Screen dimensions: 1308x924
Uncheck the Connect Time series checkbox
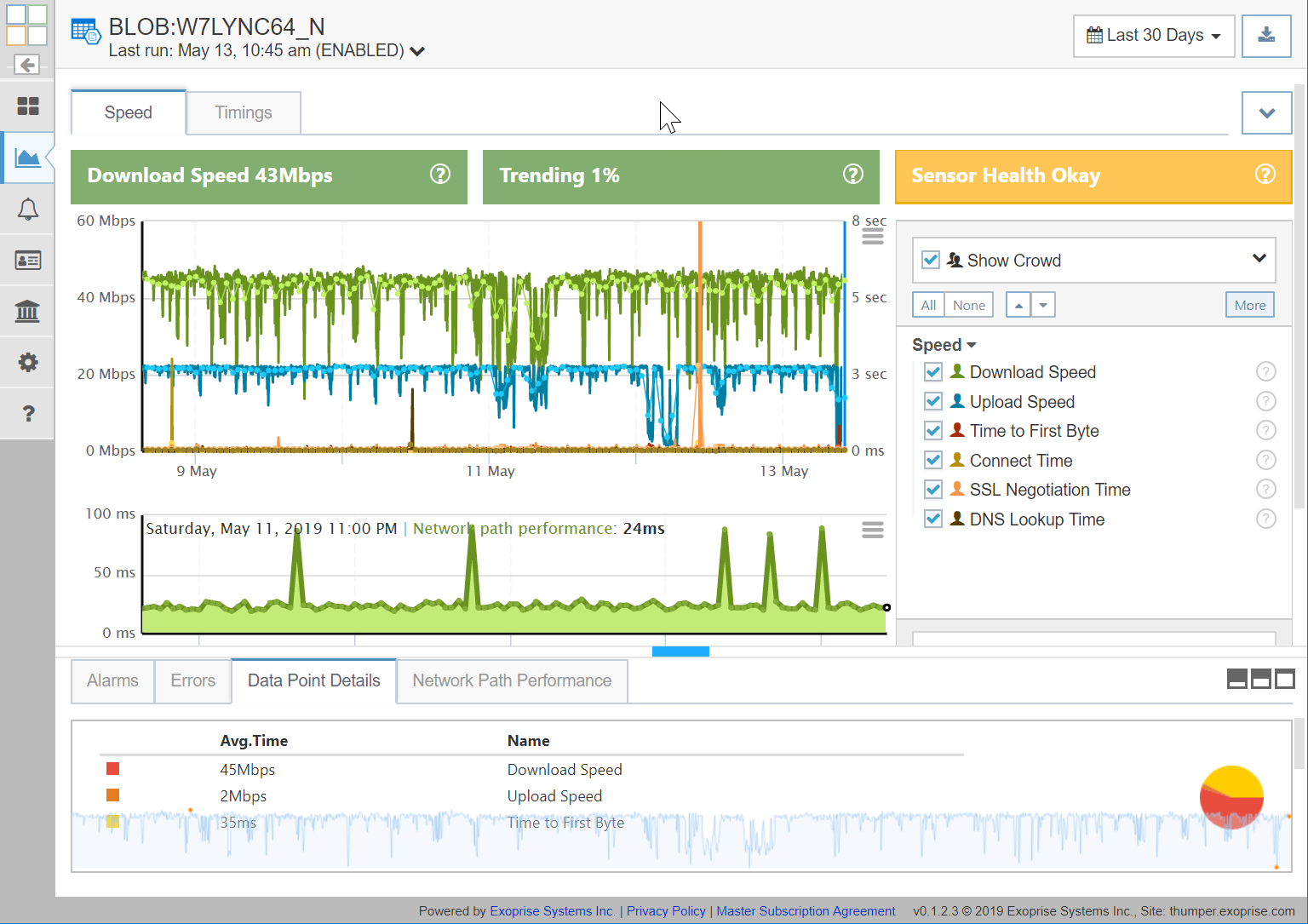[933, 460]
